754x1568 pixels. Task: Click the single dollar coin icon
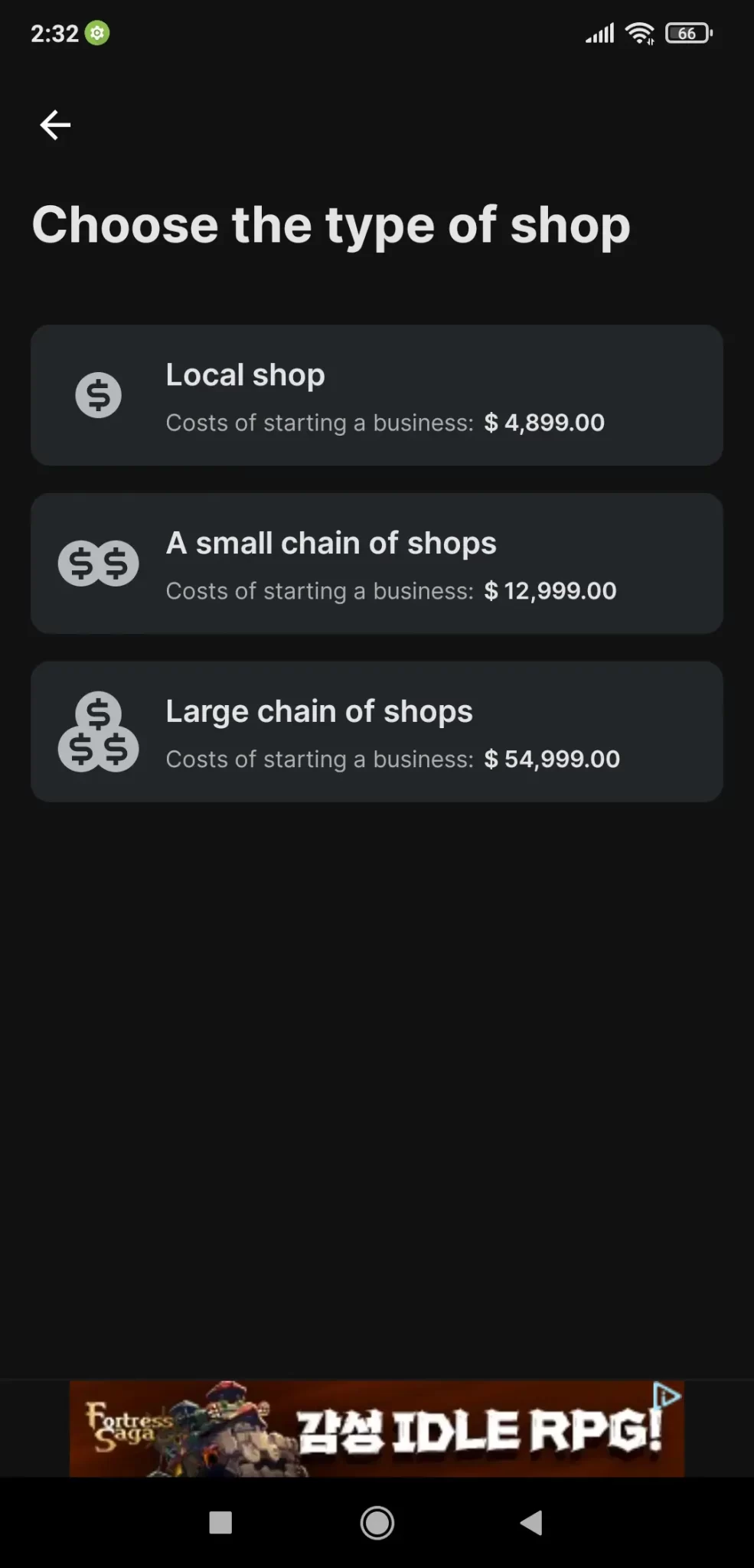coord(98,395)
